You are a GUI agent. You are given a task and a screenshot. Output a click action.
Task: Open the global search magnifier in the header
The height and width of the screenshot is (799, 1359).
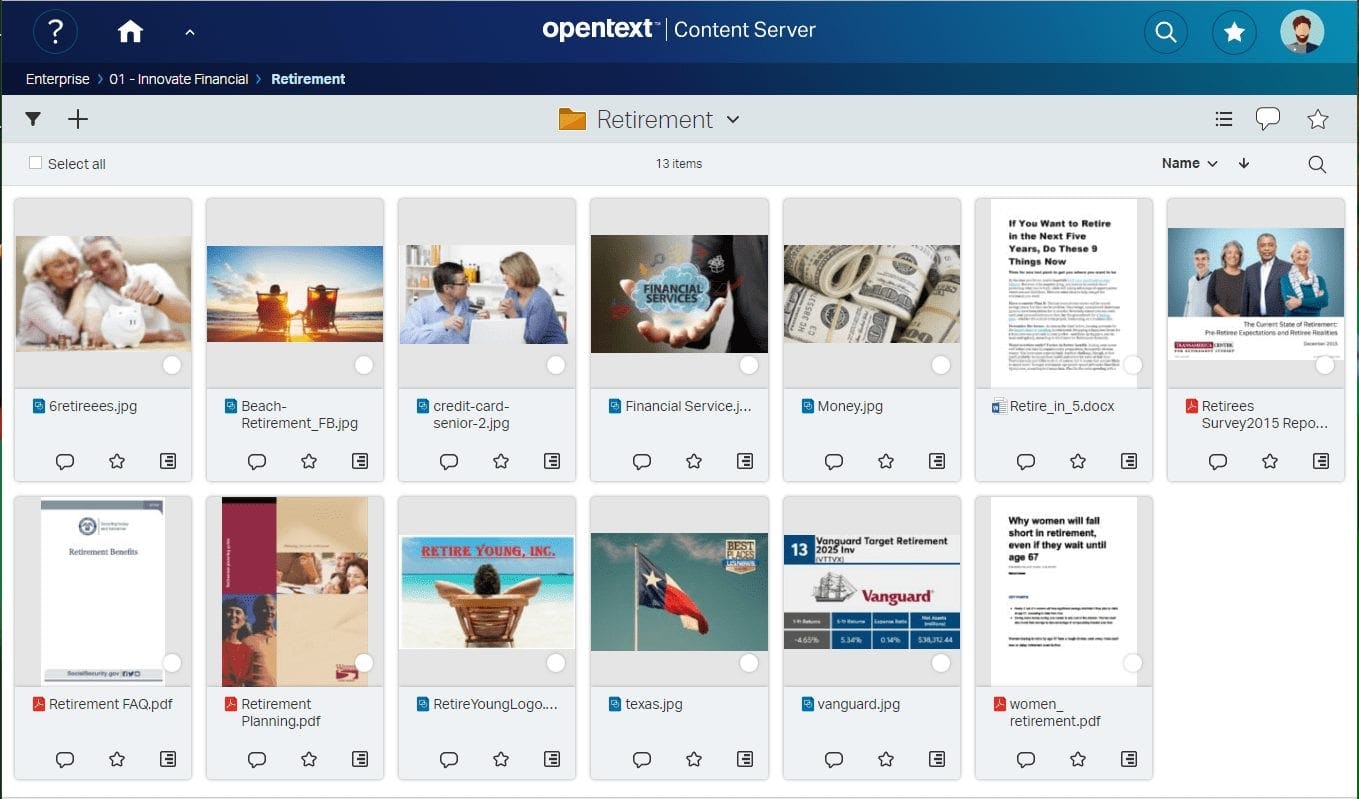click(1166, 31)
